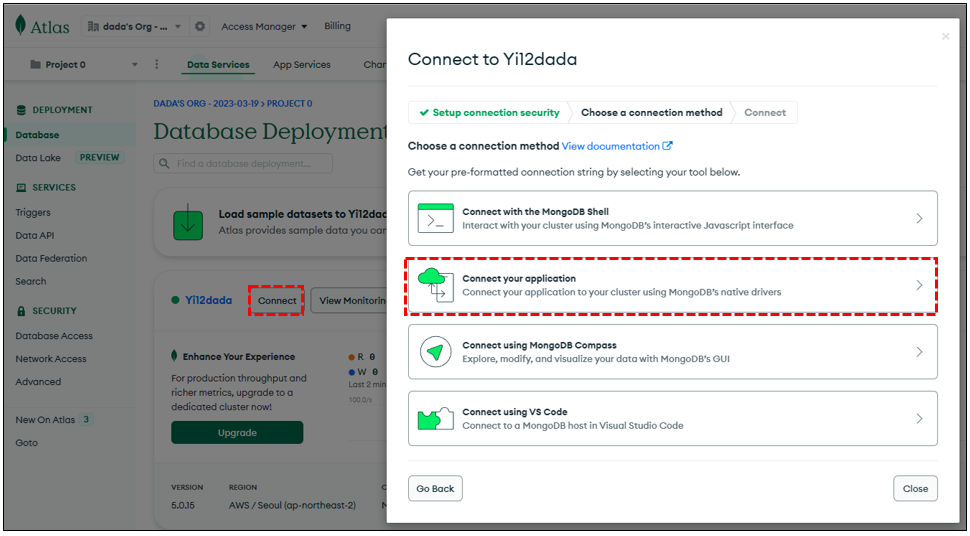
Task: Open Network Access in the sidebar
Action: (x=51, y=358)
